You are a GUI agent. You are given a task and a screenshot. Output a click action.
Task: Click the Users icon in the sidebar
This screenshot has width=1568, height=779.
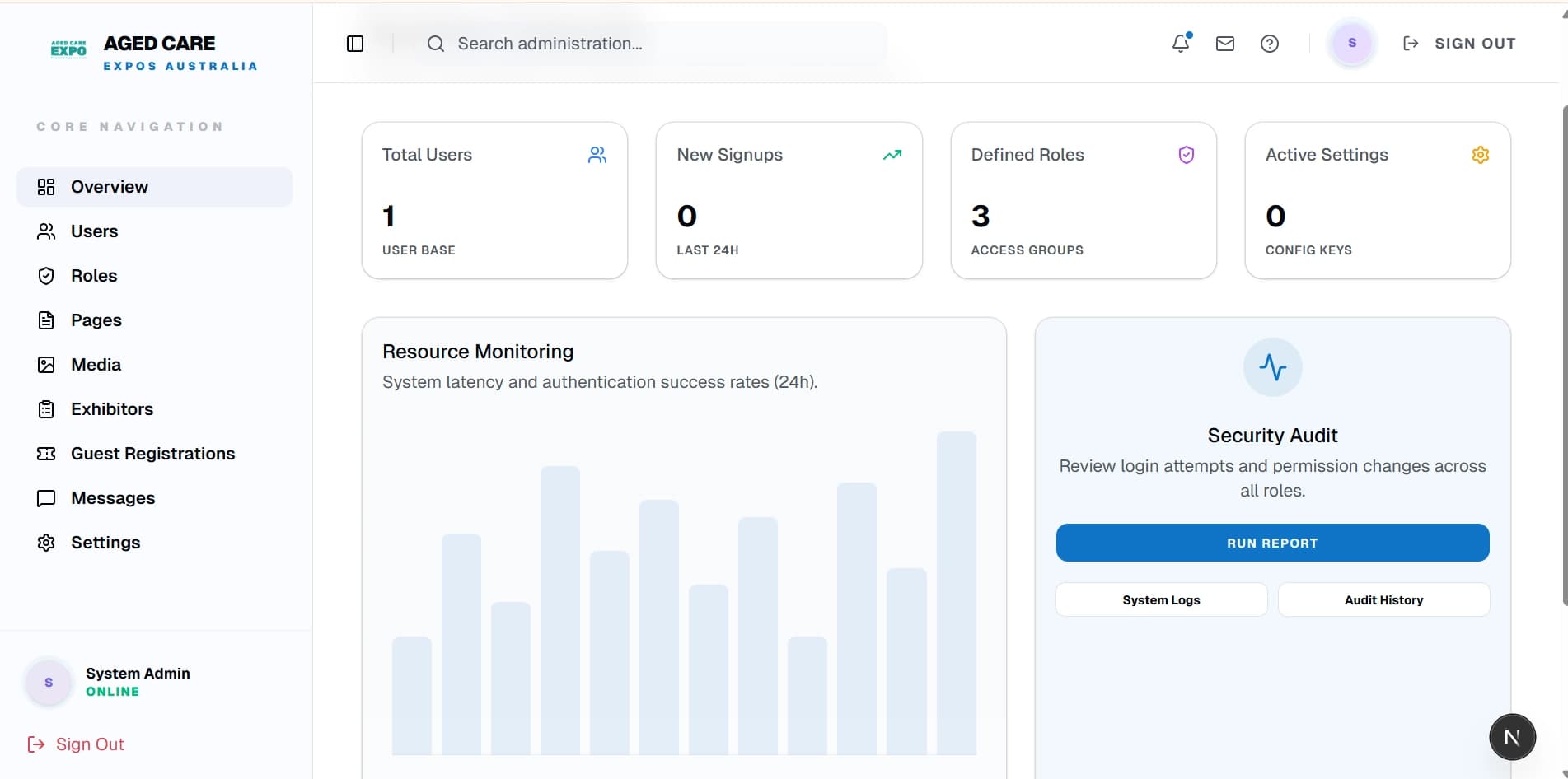[46, 231]
